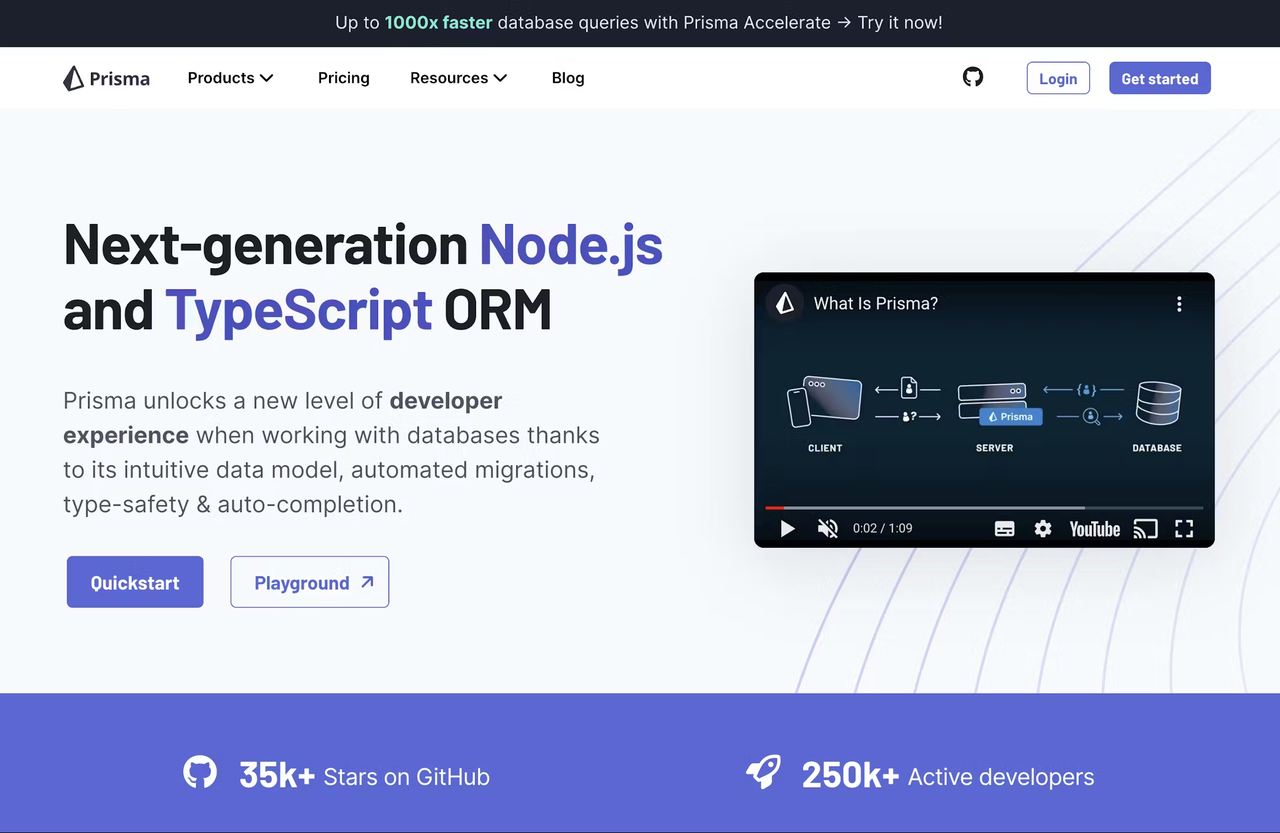Screen dimensions: 1280x833
Task: Unmute the video using the speaker icon
Action: click(827, 528)
